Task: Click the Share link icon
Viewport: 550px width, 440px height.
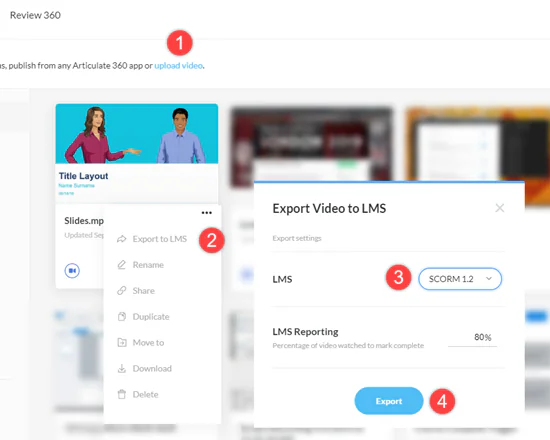Action: click(121, 291)
